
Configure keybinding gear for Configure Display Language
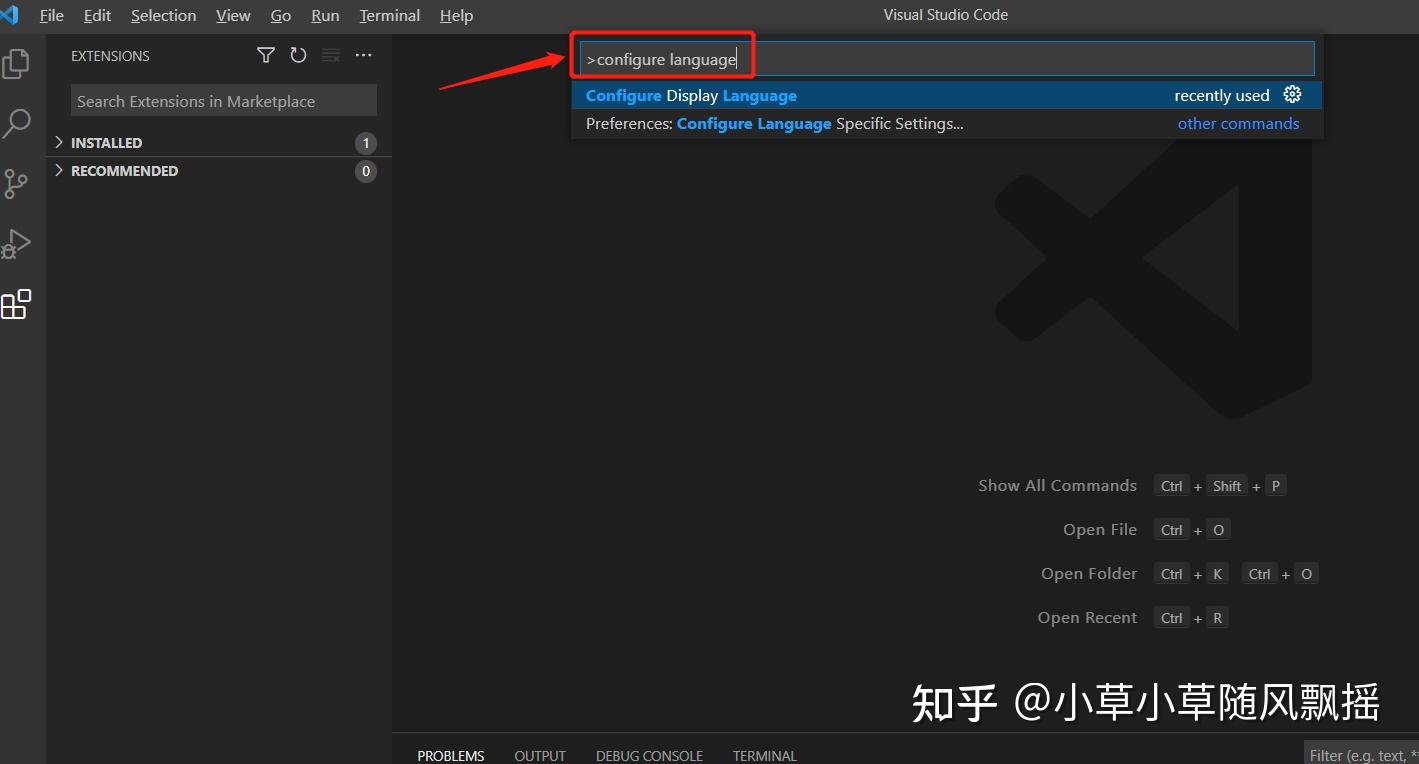coord(1292,95)
